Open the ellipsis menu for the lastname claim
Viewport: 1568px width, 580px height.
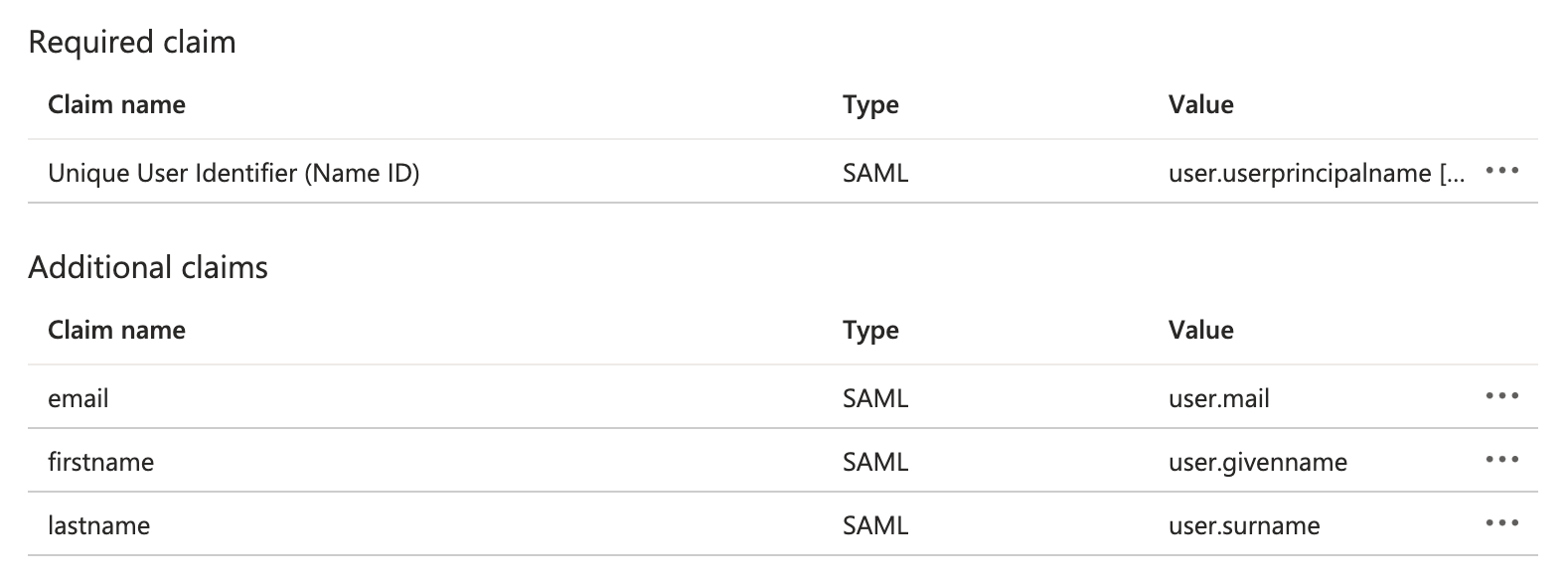tap(1503, 524)
